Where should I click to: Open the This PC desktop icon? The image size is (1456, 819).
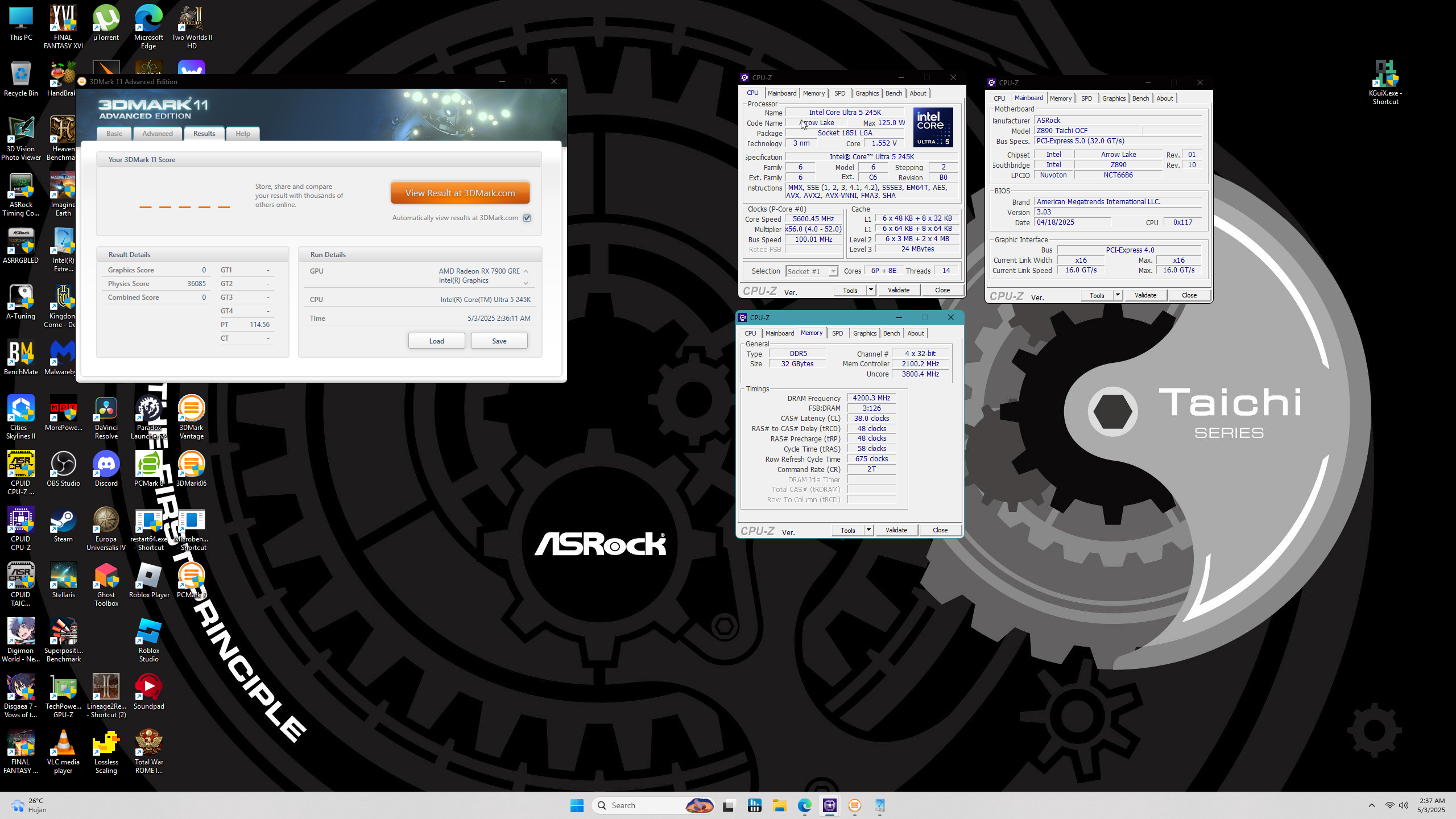[21, 24]
